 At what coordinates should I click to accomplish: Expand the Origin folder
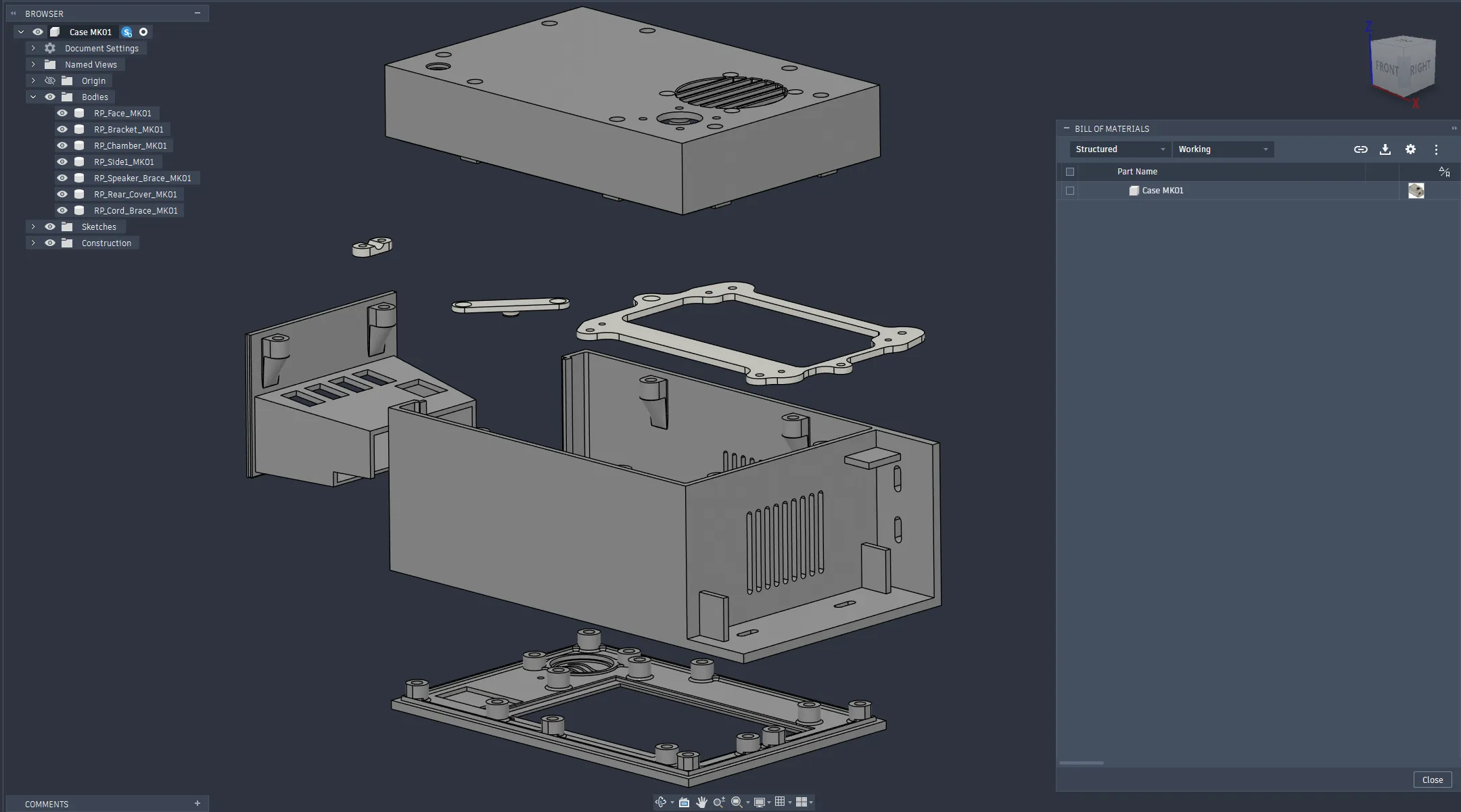pyautogui.click(x=33, y=80)
